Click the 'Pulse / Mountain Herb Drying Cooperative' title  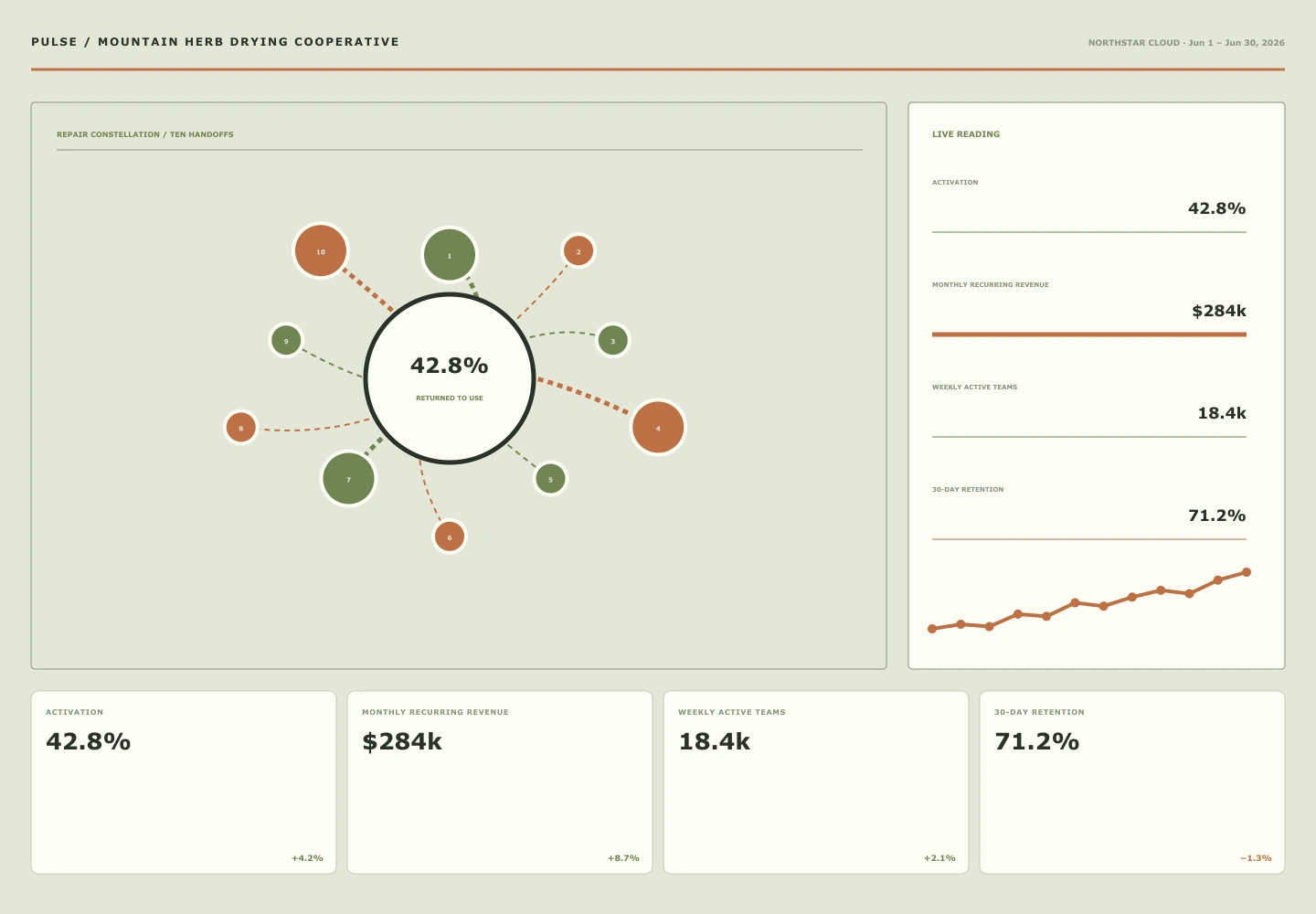(x=215, y=42)
